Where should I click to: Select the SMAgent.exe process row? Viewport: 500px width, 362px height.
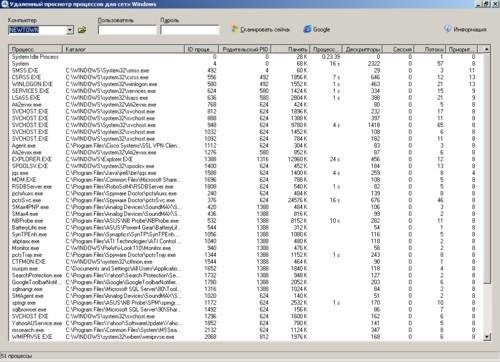tap(246, 296)
